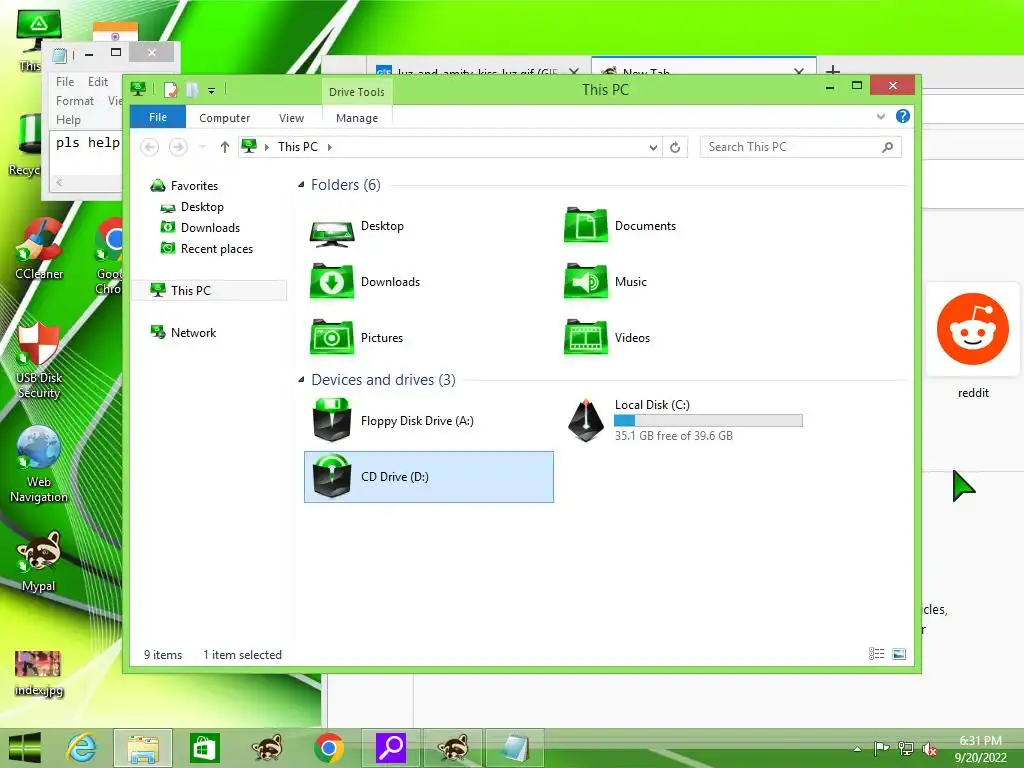This screenshot has width=1024, height=768.
Task: Open the Manage ribbon tab
Action: (x=357, y=118)
